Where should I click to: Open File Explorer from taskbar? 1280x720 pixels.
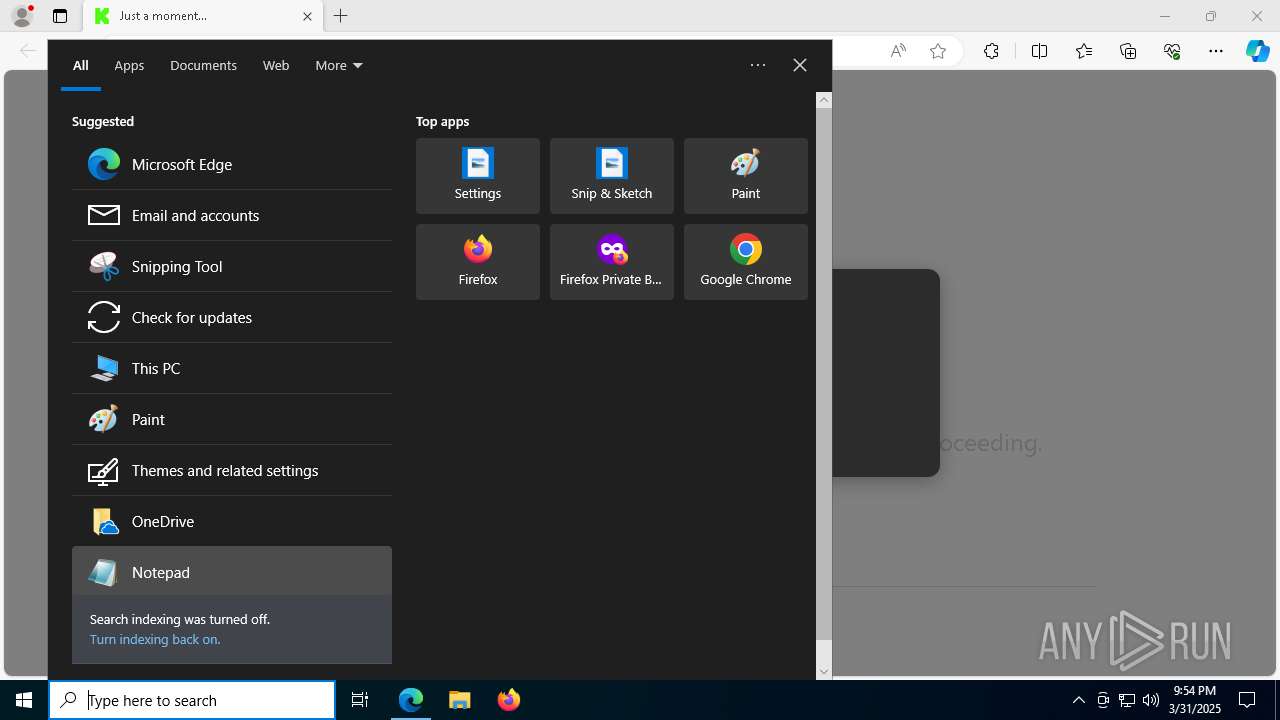coord(460,700)
